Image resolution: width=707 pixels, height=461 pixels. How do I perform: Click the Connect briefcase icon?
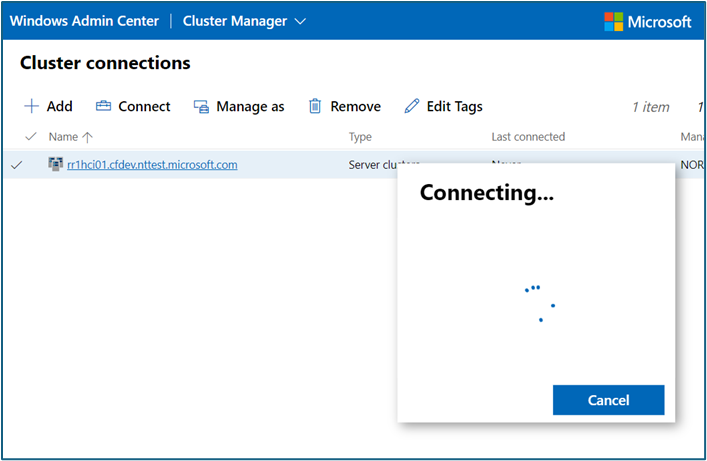(103, 106)
